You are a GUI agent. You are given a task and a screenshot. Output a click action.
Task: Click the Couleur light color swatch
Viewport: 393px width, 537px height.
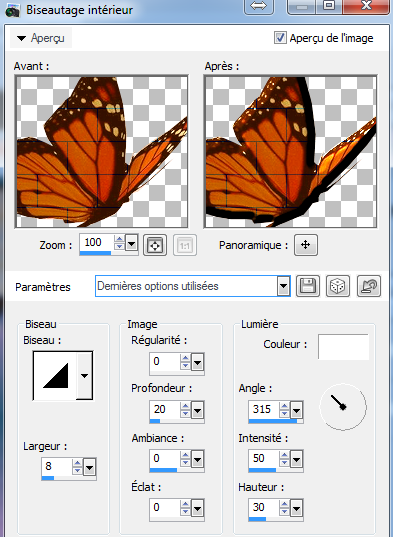[343, 347]
